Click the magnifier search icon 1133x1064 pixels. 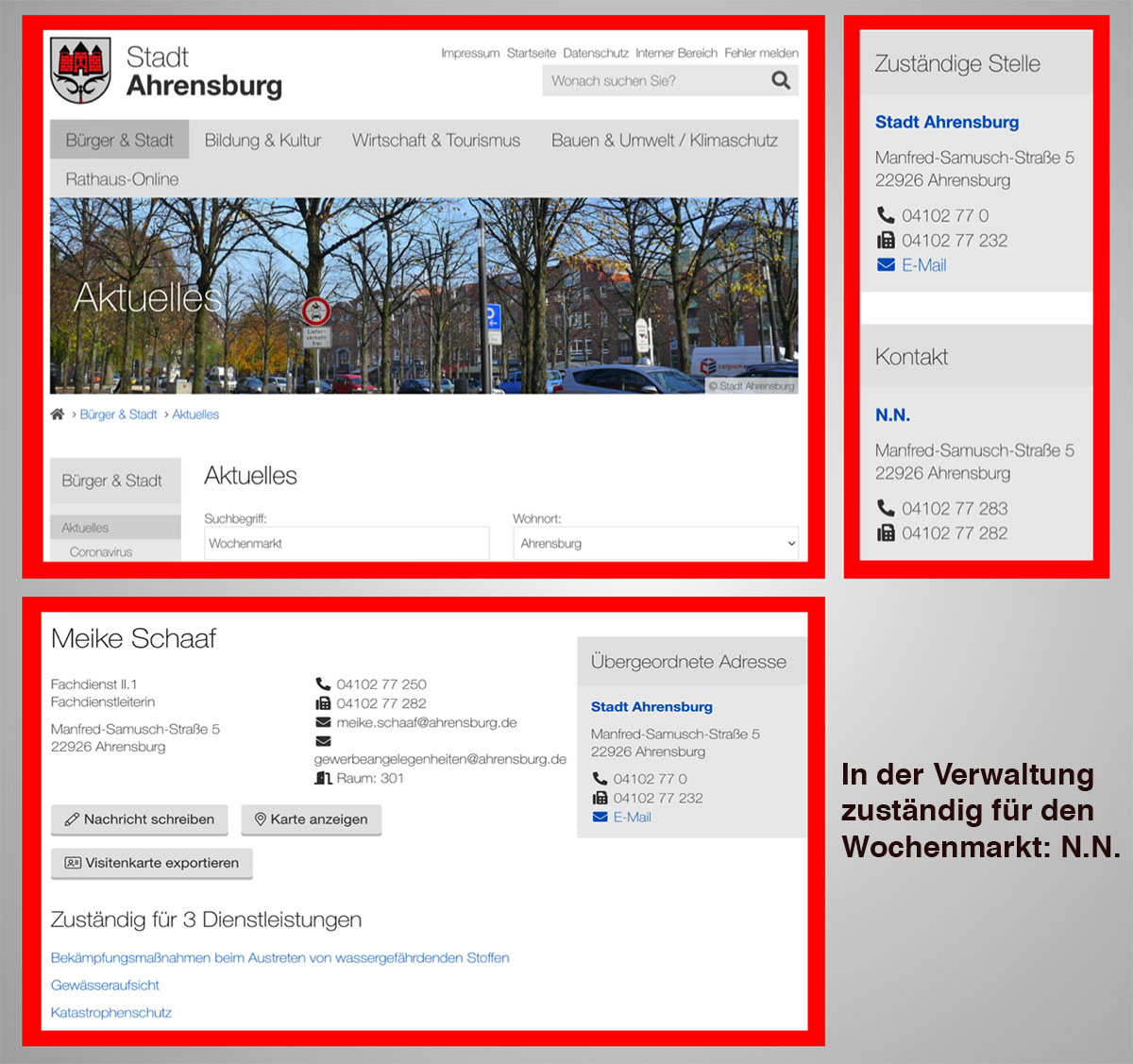click(x=781, y=80)
